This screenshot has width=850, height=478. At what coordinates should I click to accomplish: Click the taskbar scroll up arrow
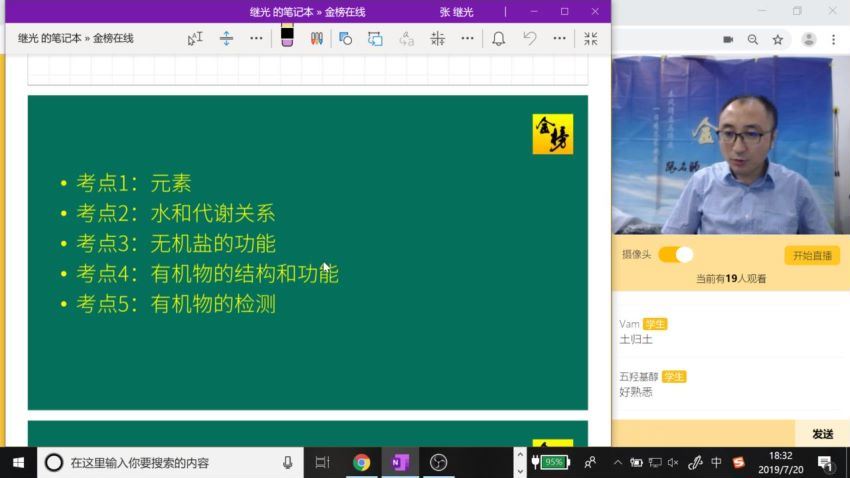(x=520, y=454)
